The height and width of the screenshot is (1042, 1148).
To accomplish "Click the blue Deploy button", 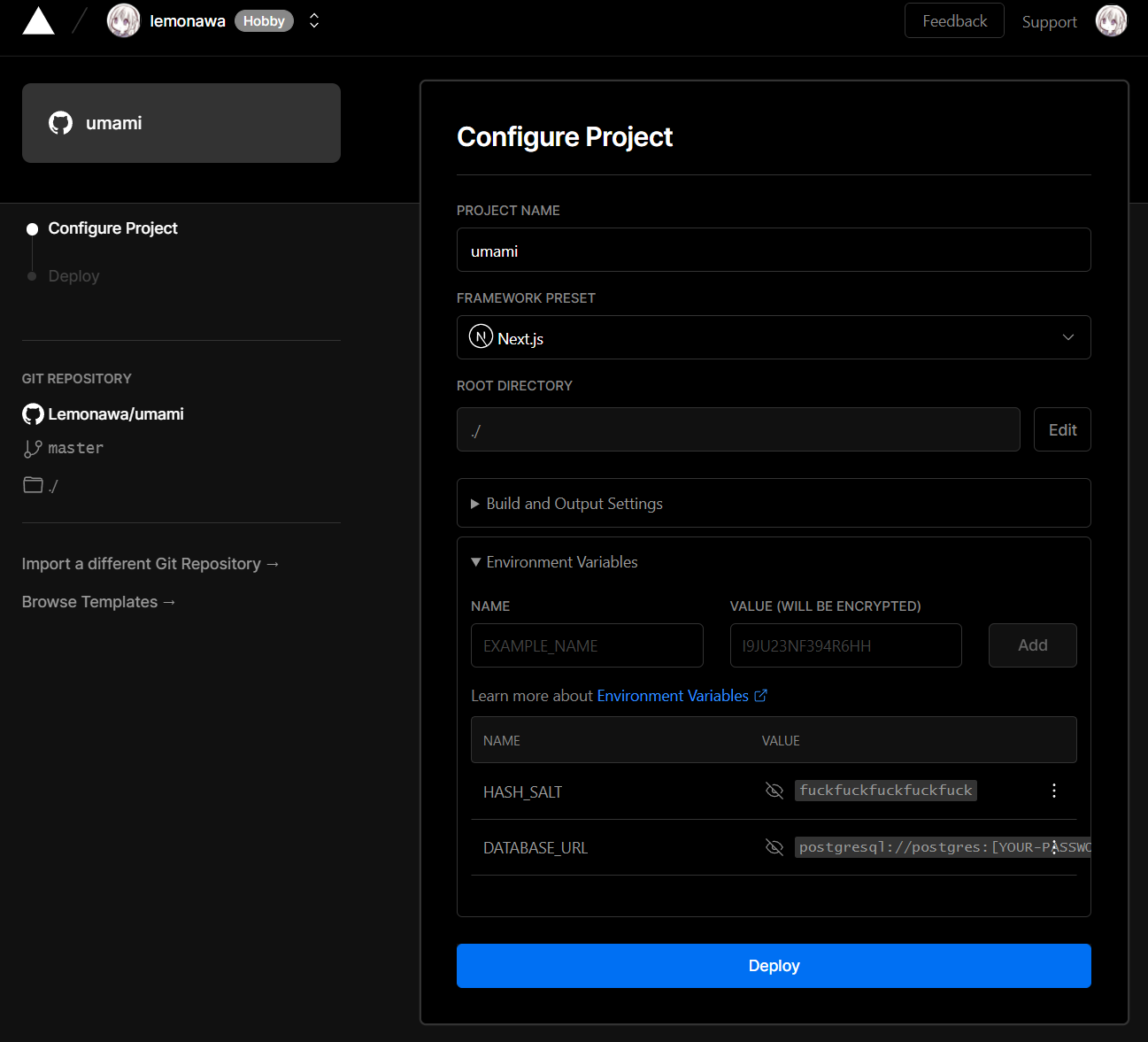I will click(x=774, y=966).
